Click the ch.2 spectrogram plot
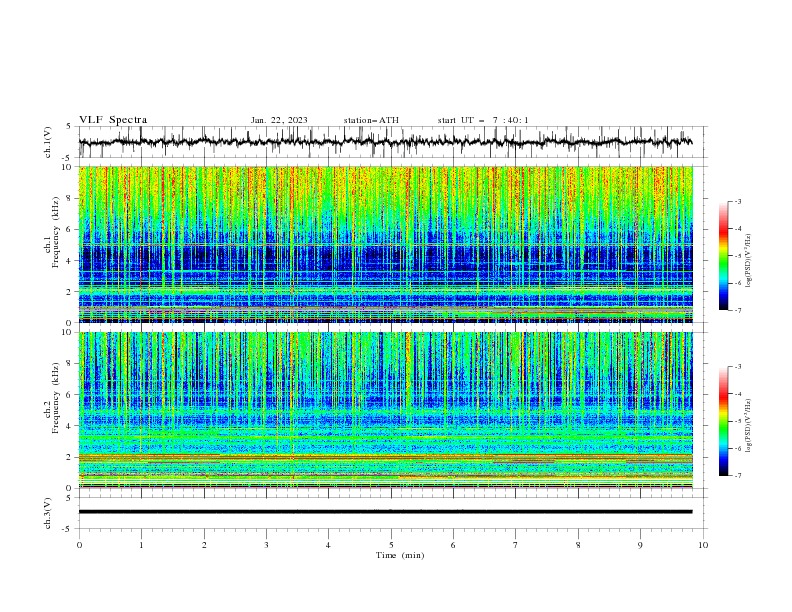The height and width of the screenshot is (612, 792). (x=385, y=410)
